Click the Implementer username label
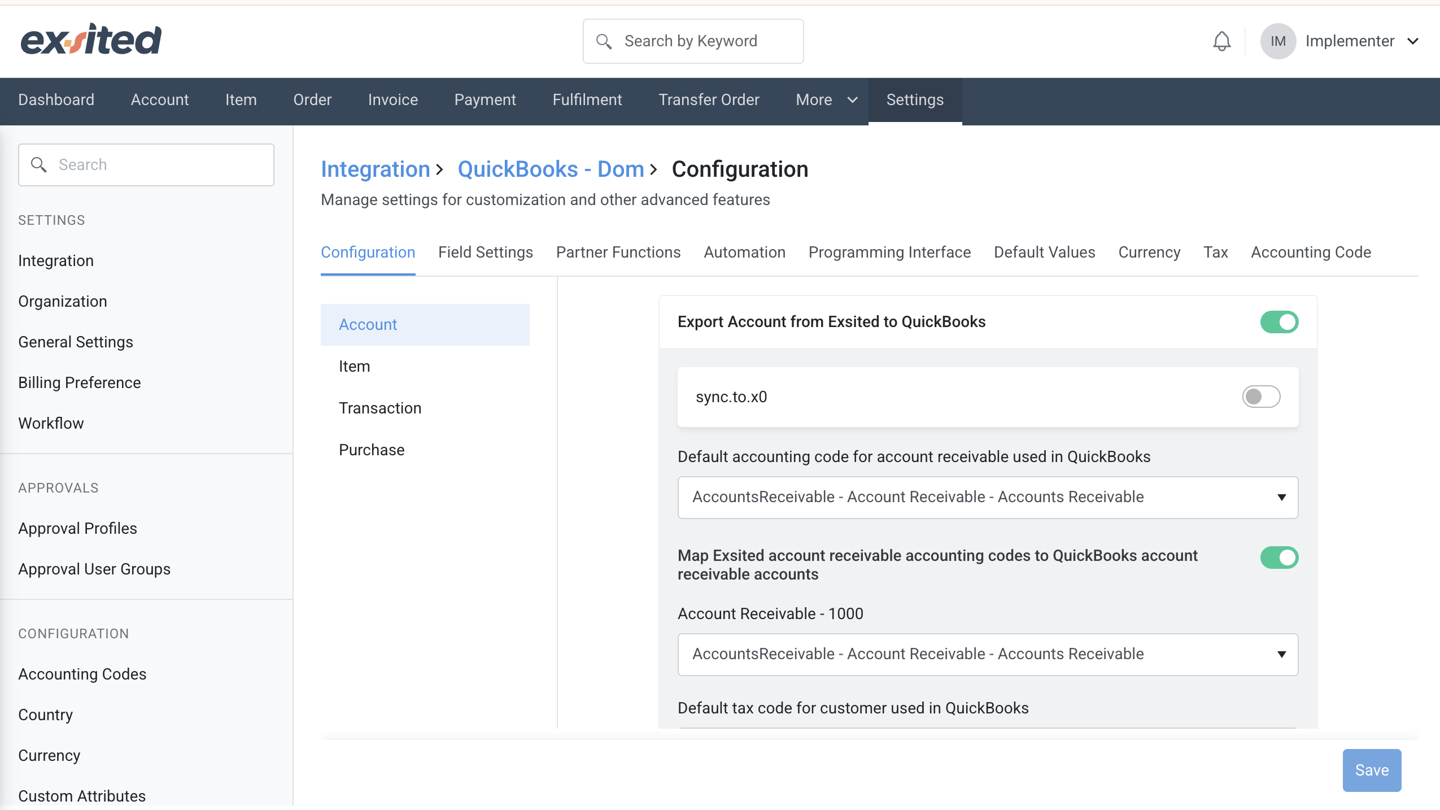 pyautogui.click(x=1349, y=41)
